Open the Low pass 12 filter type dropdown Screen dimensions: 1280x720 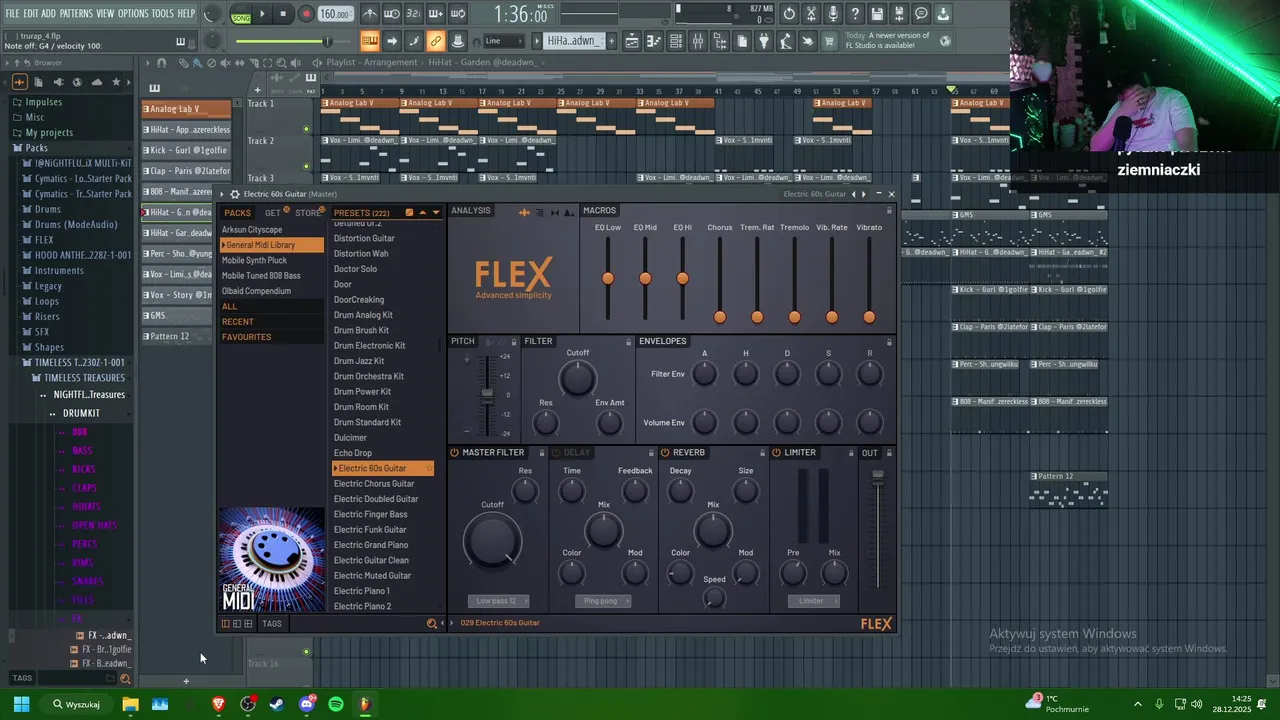coord(497,601)
